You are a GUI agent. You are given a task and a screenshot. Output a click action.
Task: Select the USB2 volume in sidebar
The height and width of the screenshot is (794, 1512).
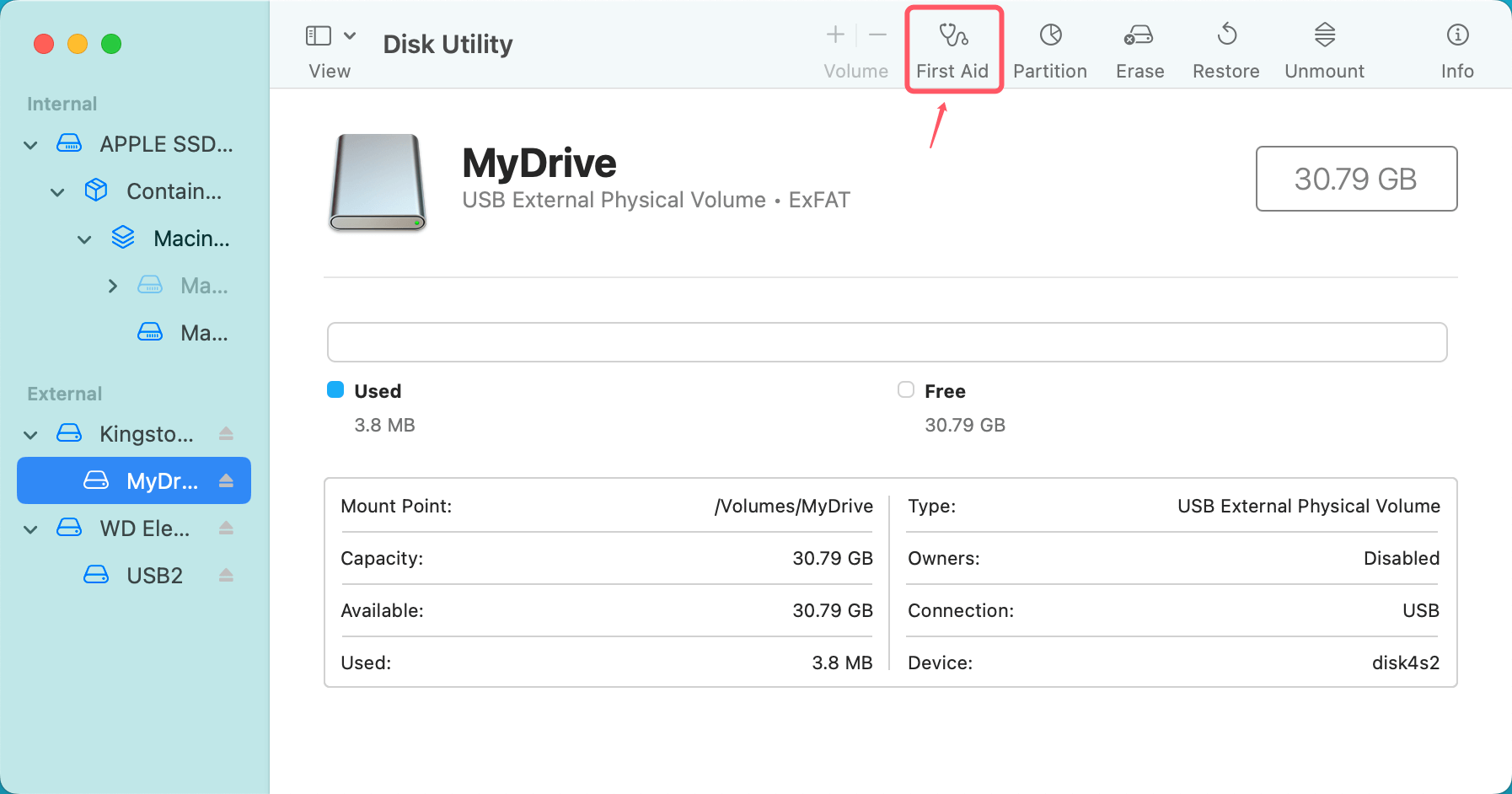[x=155, y=574]
